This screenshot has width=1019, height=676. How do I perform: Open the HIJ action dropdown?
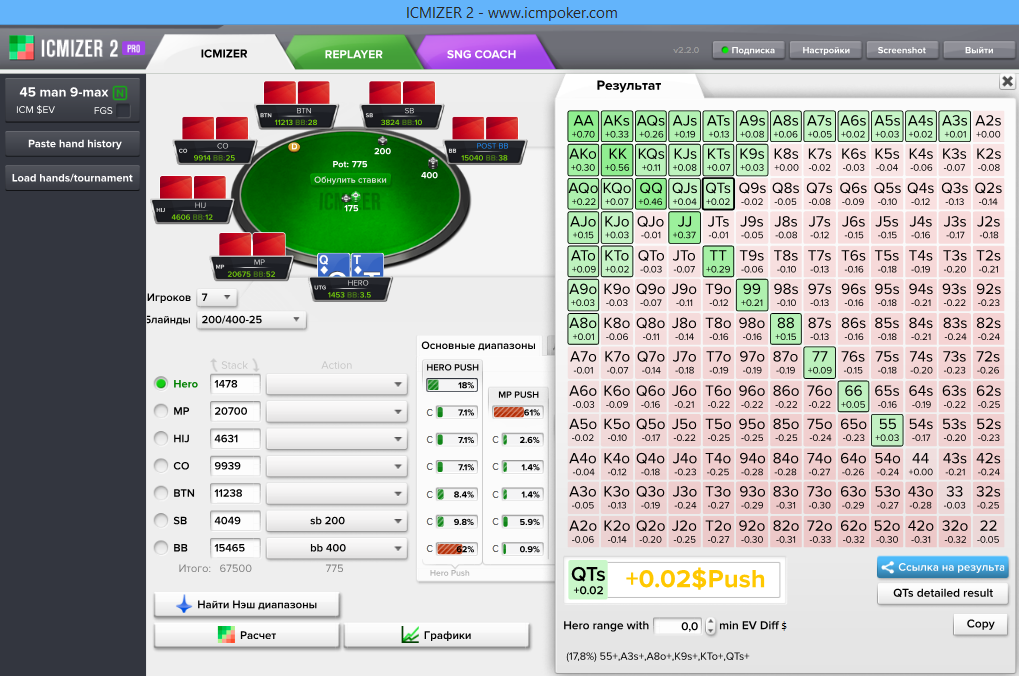pyautogui.click(x=337, y=439)
